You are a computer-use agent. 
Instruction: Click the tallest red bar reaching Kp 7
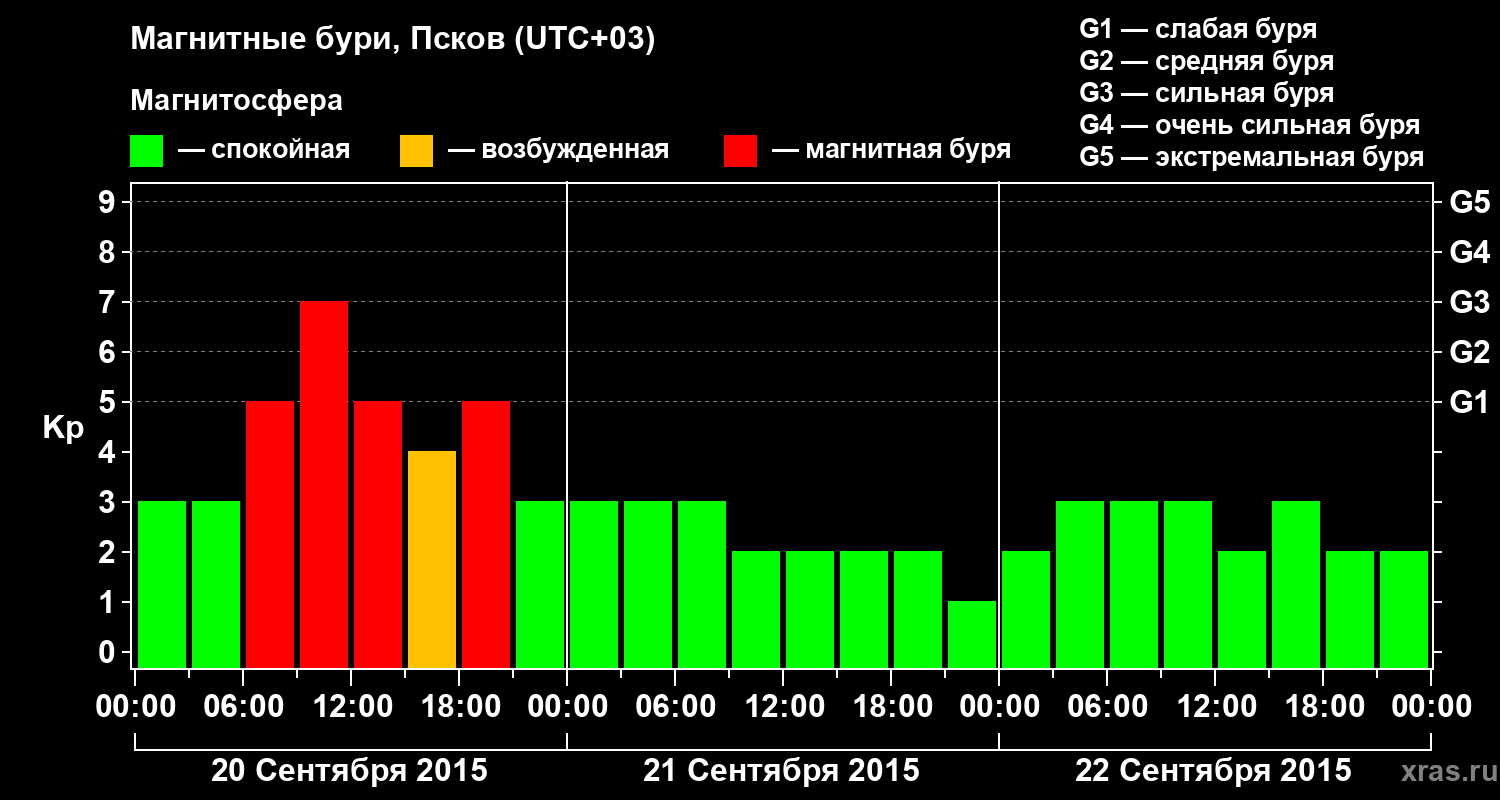[324, 484]
